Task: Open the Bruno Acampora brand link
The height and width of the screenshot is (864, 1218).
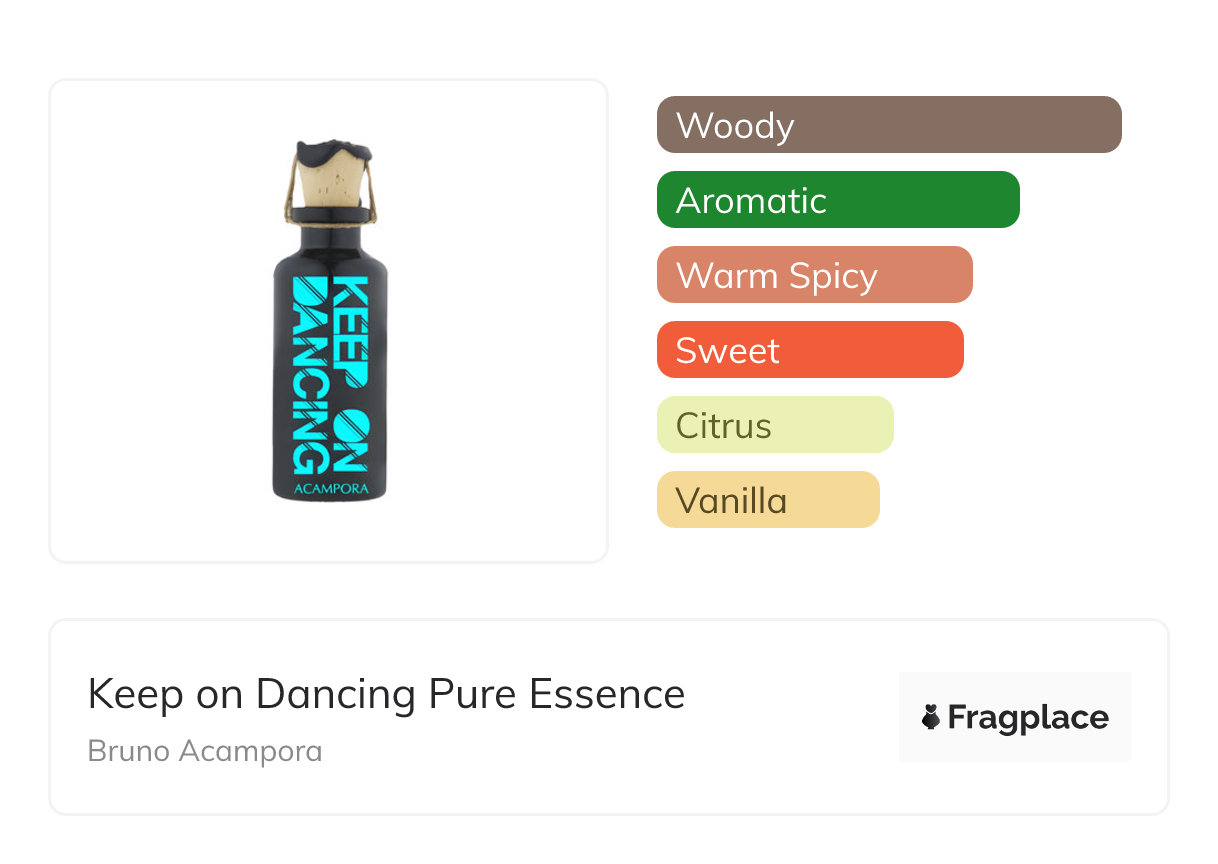Action: point(205,751)
